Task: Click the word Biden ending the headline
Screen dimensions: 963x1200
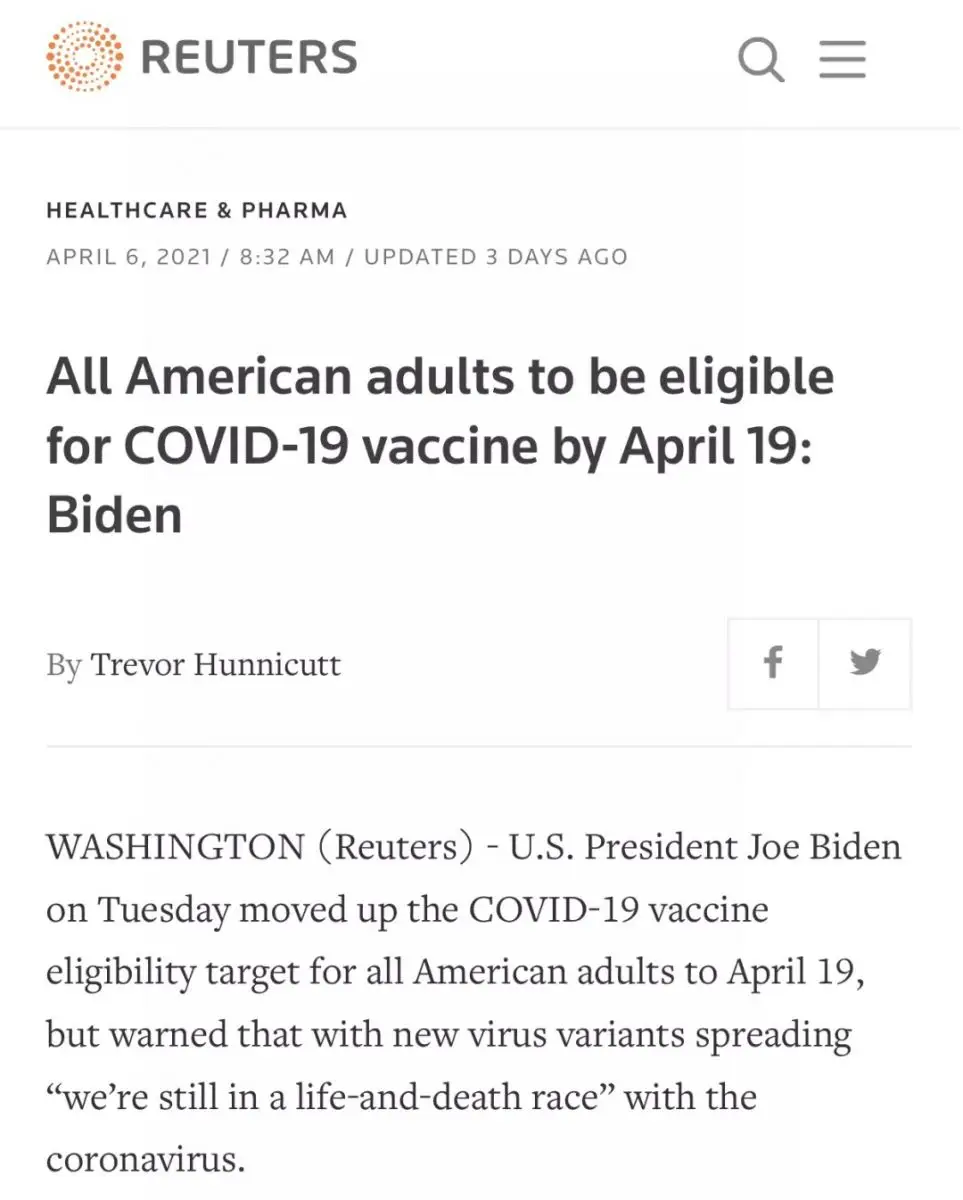Action: (x=115, y=516)
